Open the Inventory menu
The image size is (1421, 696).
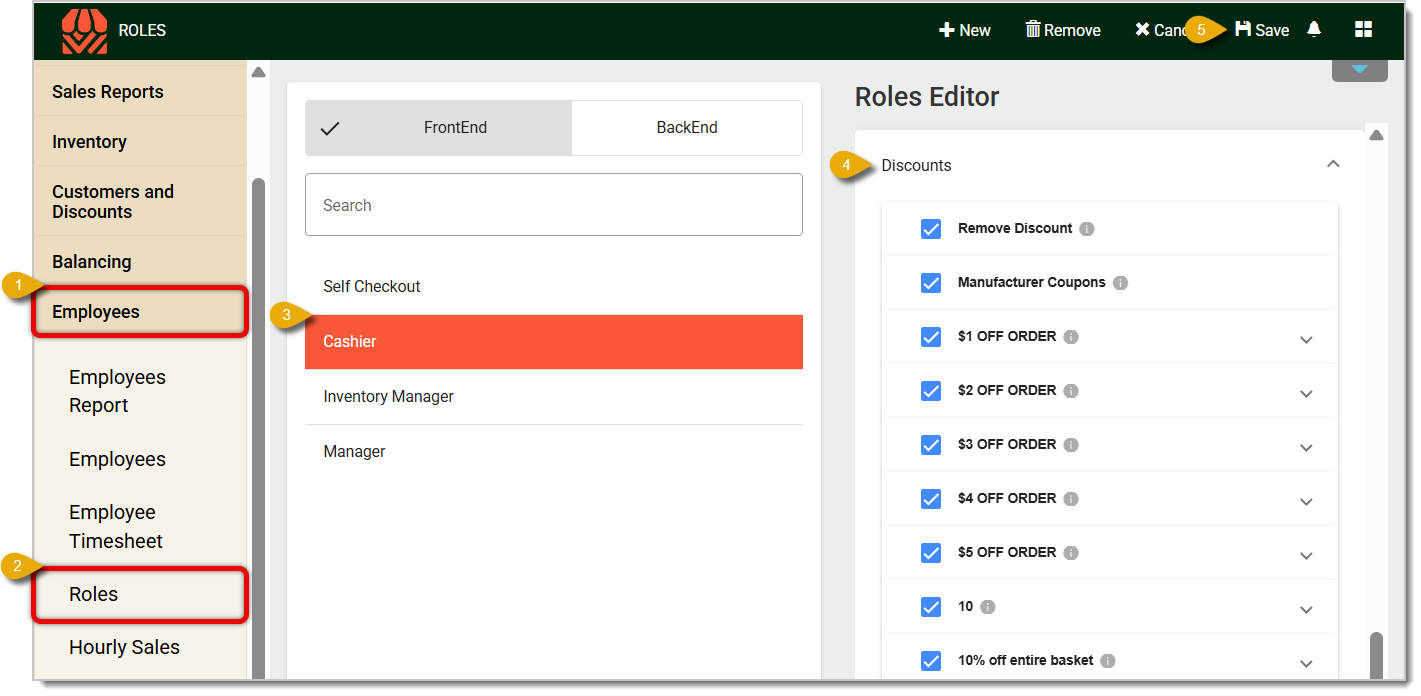pos(140,142)
